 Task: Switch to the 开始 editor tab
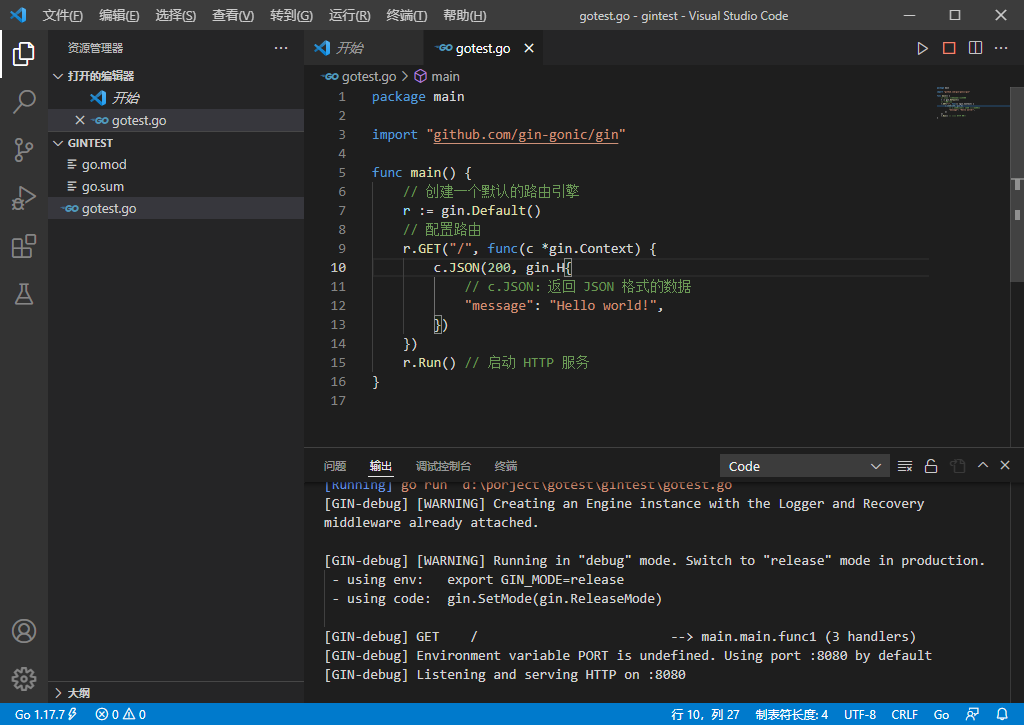(x=364, y=48)
